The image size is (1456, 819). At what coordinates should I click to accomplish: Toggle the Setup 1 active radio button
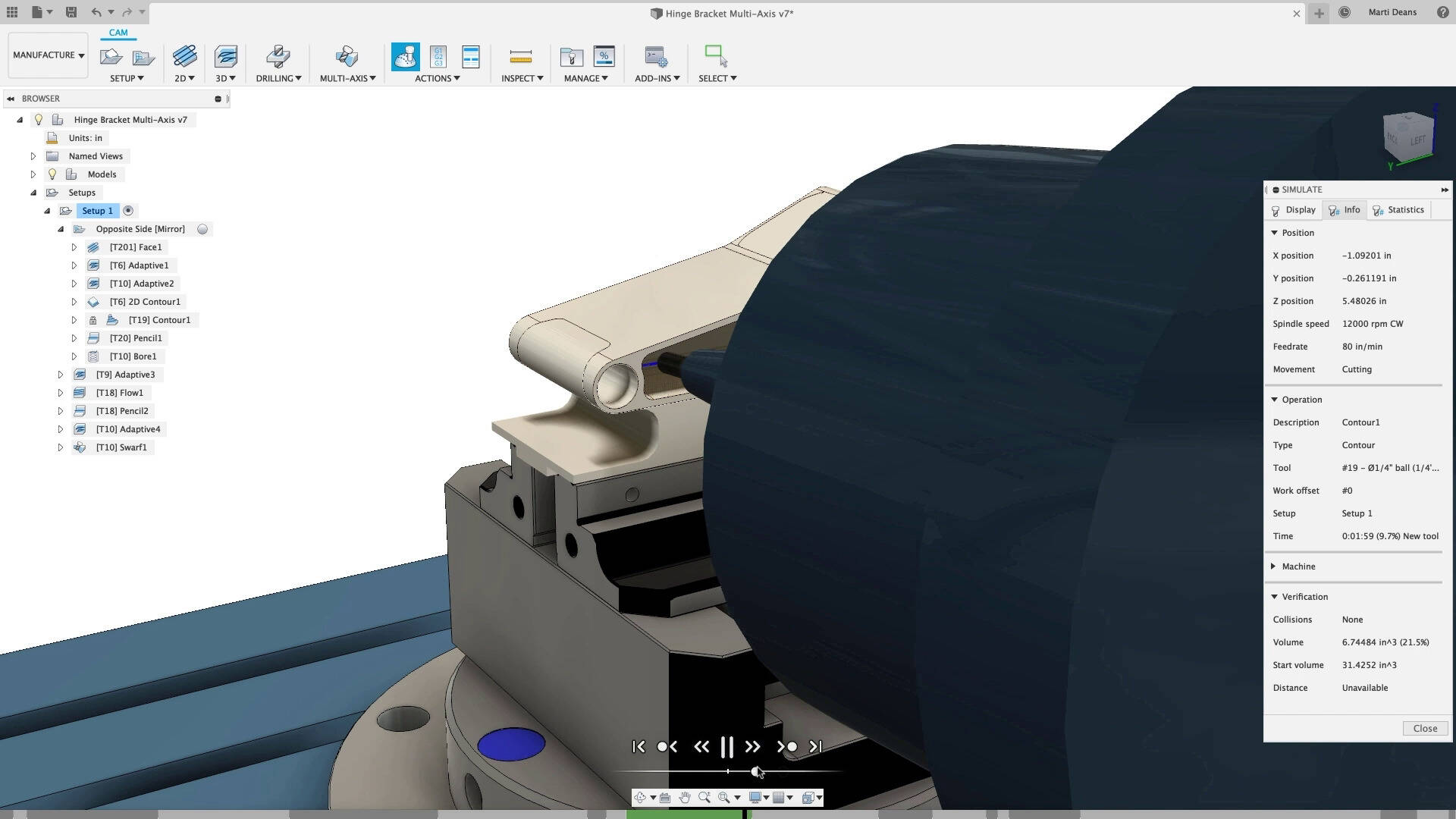pos(128,211)
